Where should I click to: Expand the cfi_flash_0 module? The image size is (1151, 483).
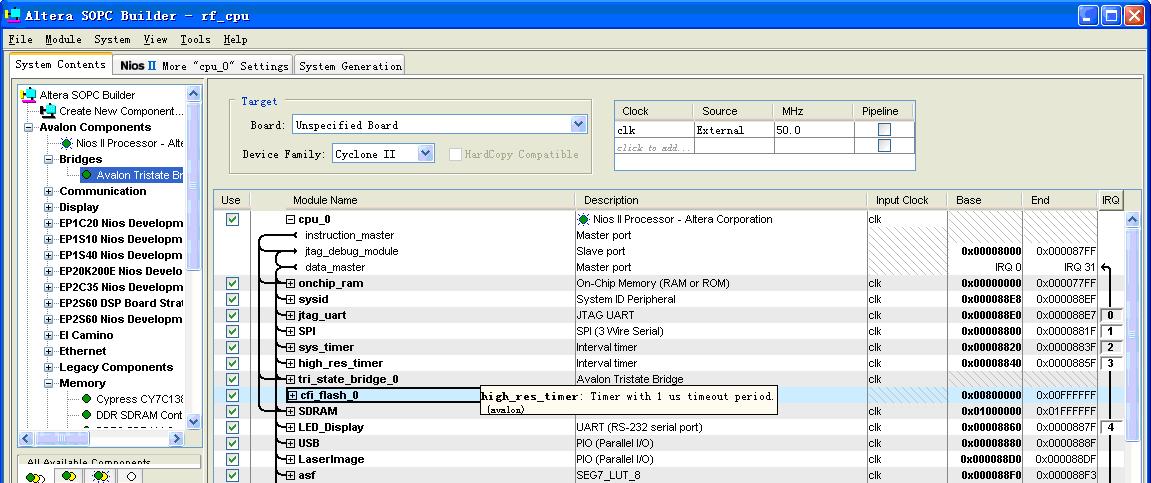(x=292, y=396)
